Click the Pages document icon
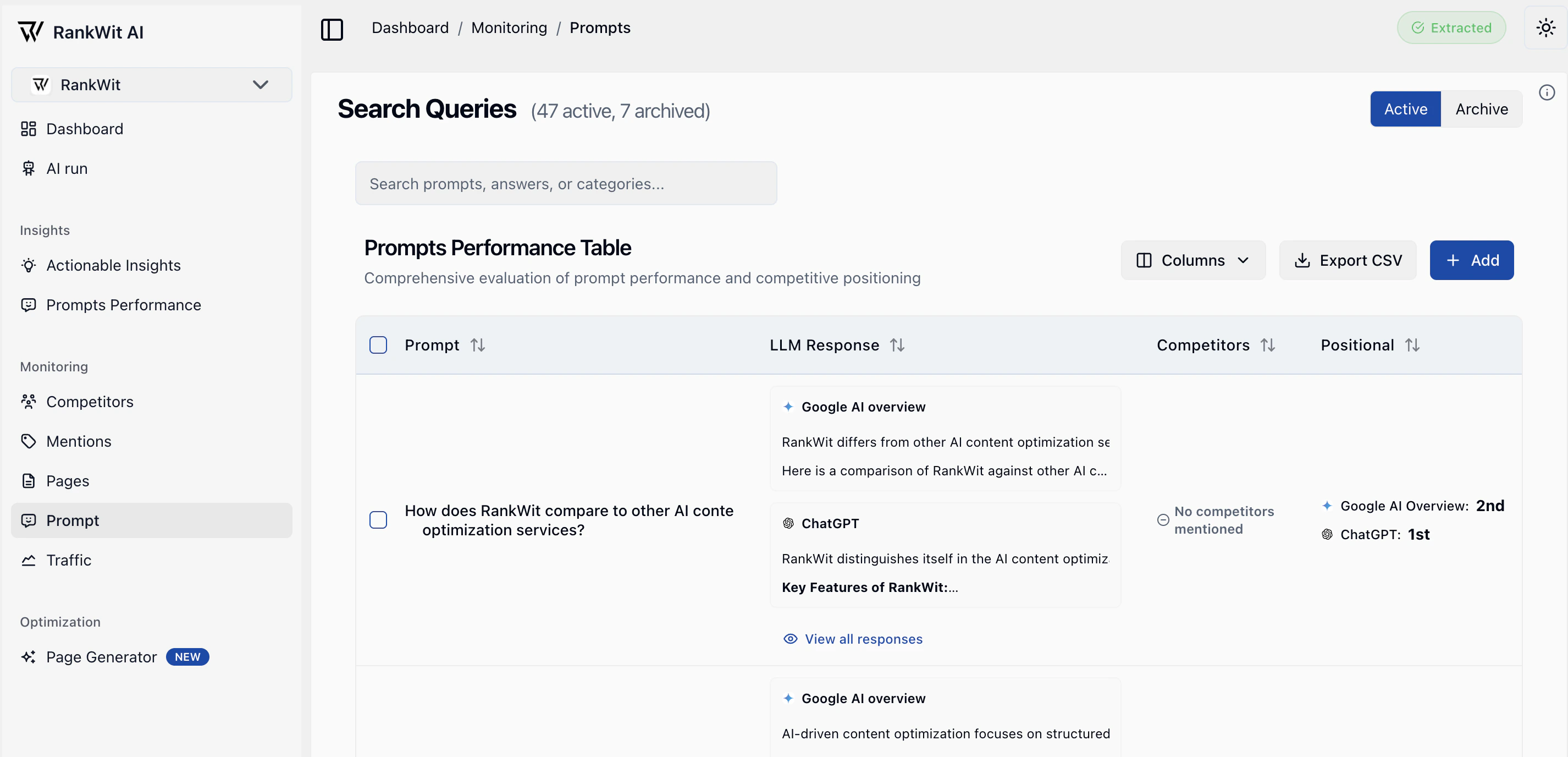Viewport: 1568px width, 757px height. tap(29, 480)
